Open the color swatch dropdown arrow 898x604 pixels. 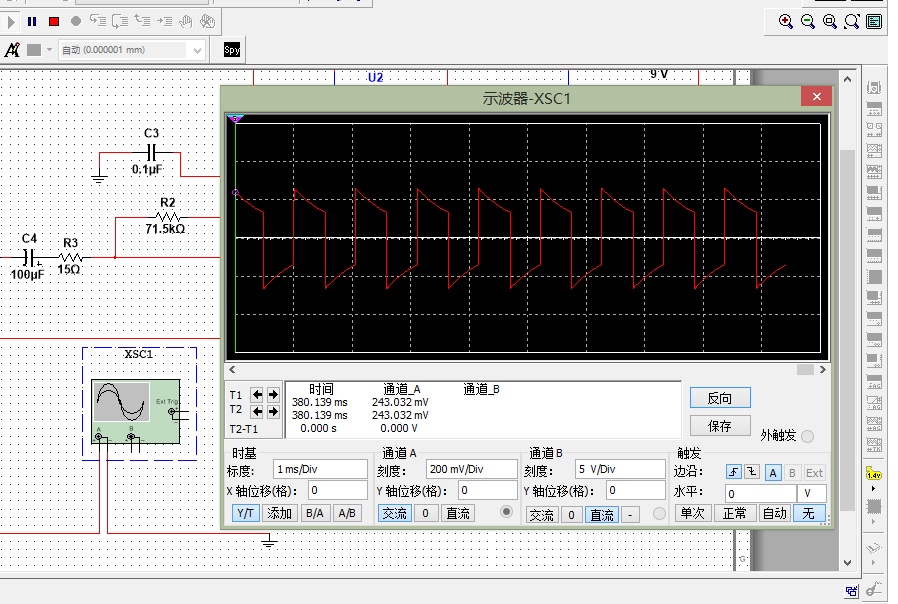(49, 50)
